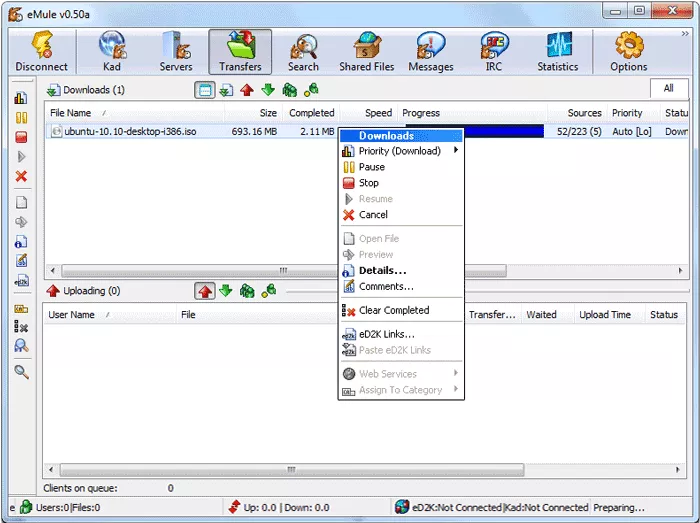This screenshot has height=523, width=700.
Task: Click the known clients icon in Downloads bar
Action: 311,90
